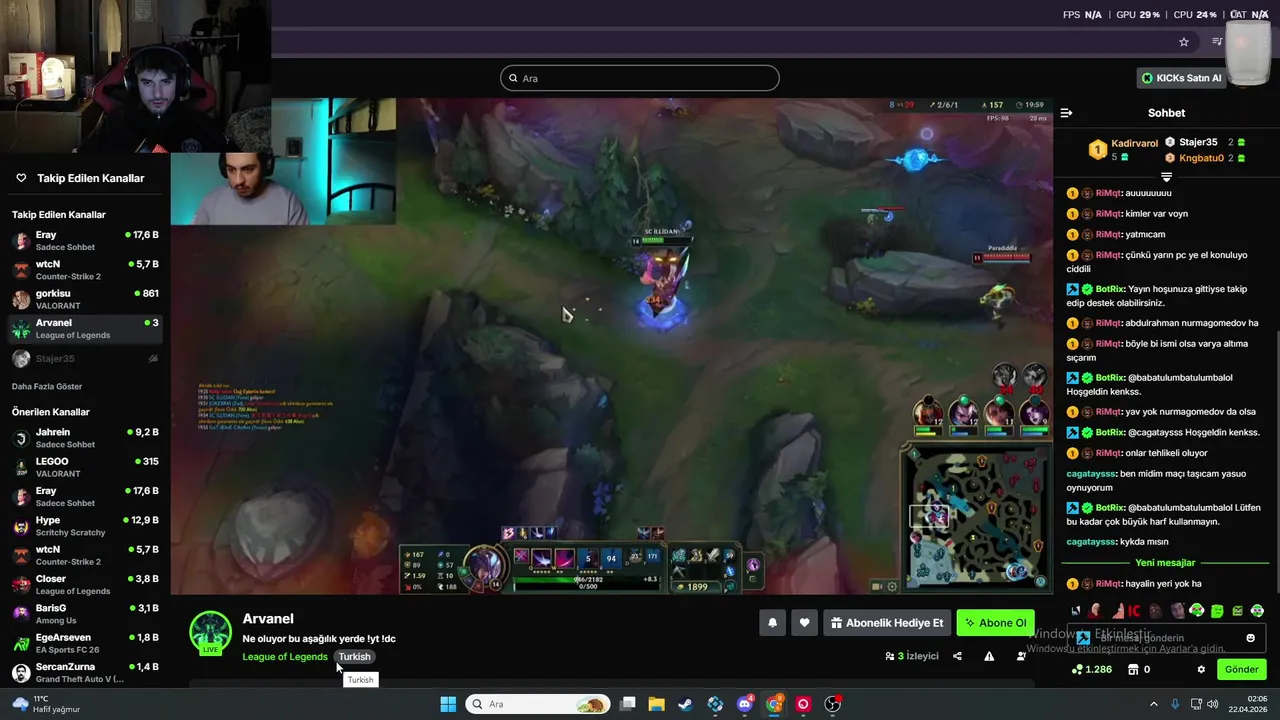
Task: Click the 3 İzleyici viewer count
Action: click(912, 656)
